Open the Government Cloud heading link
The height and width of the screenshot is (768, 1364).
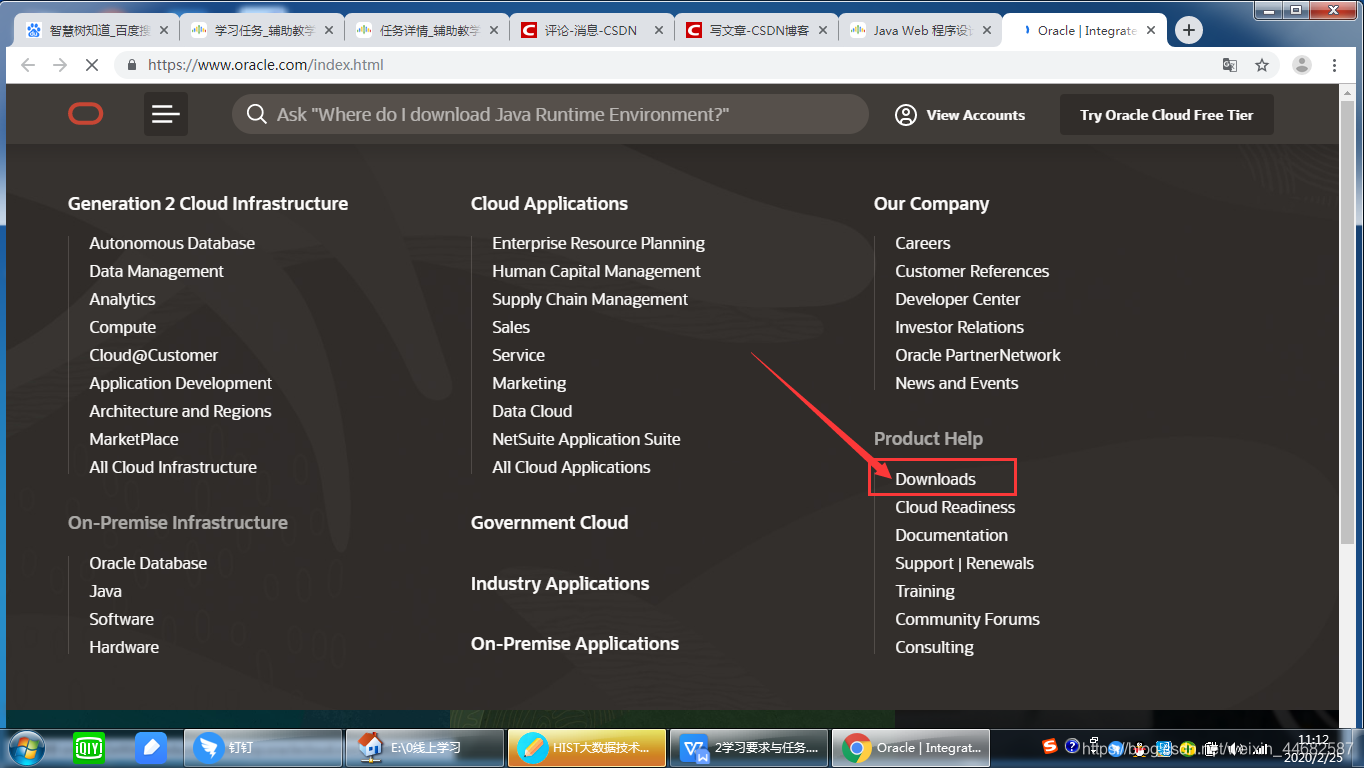coord(549,523)
